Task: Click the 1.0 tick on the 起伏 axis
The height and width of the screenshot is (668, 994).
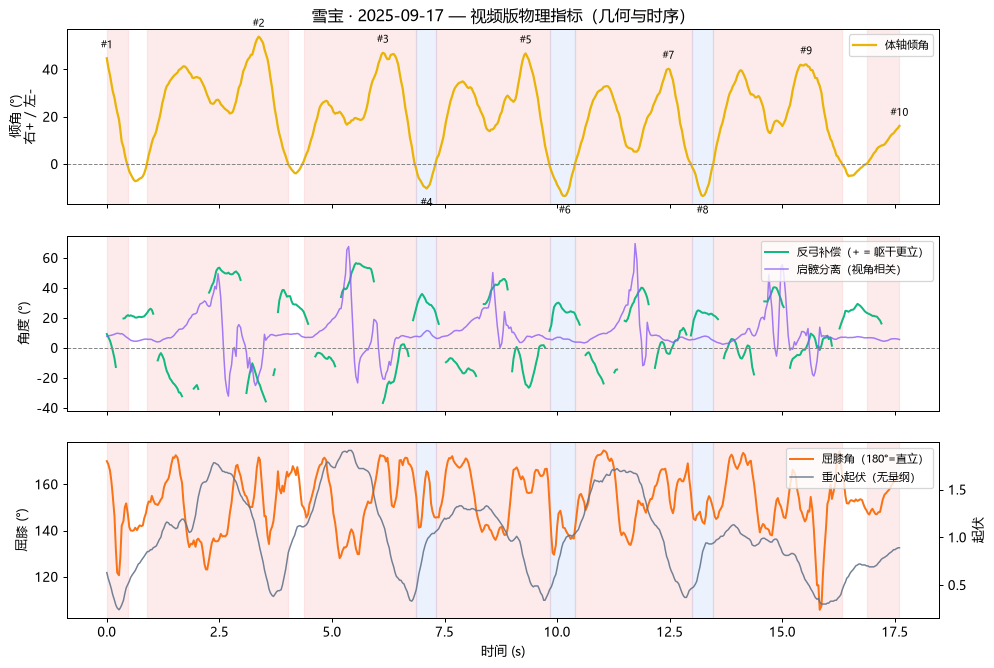Action: click(957, 537)
